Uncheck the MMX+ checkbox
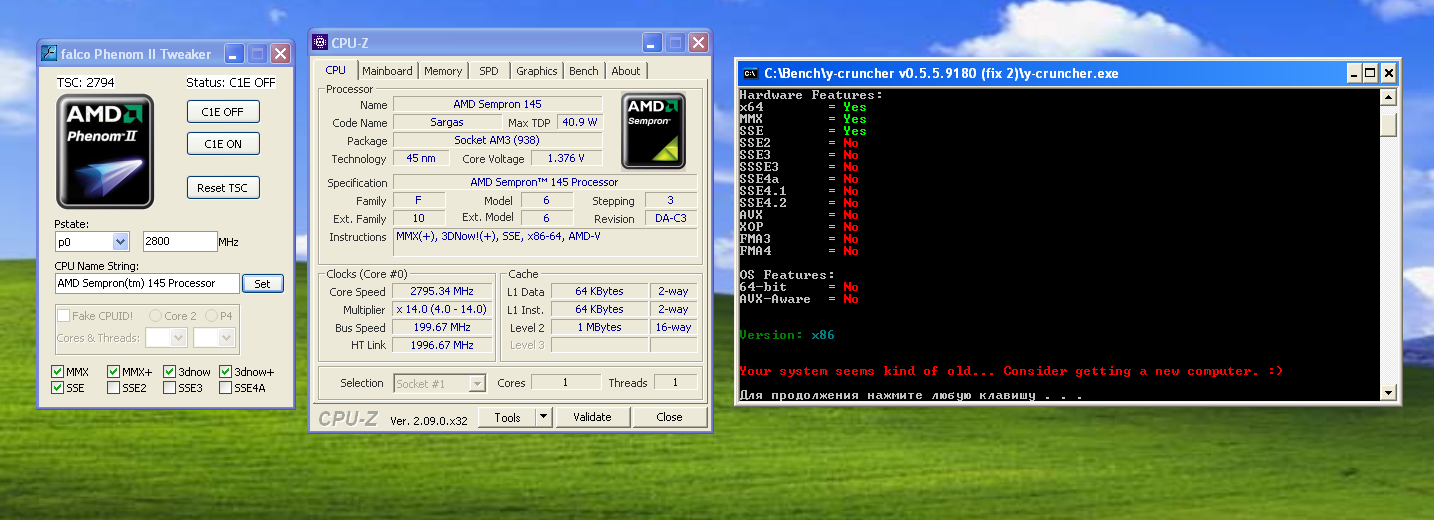The width and height of the screenshot is (1434, 520). click(x=114, y=372)
